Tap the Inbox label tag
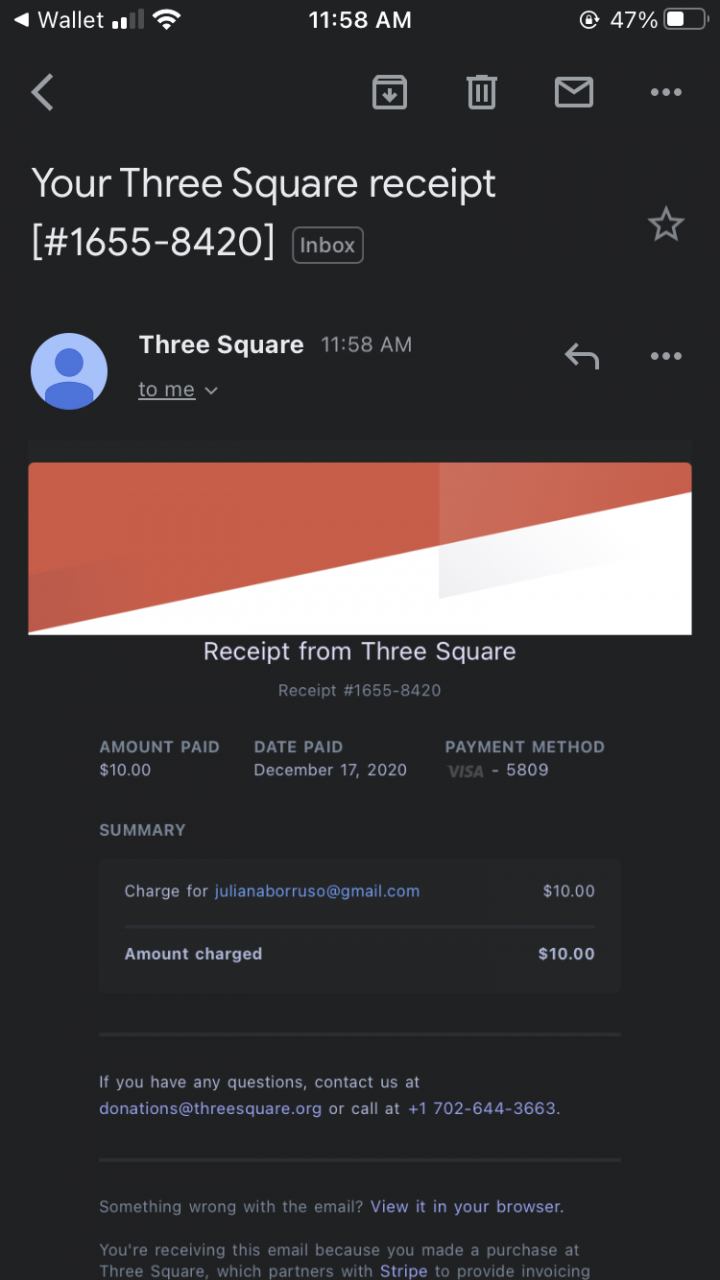 point(327,245)
